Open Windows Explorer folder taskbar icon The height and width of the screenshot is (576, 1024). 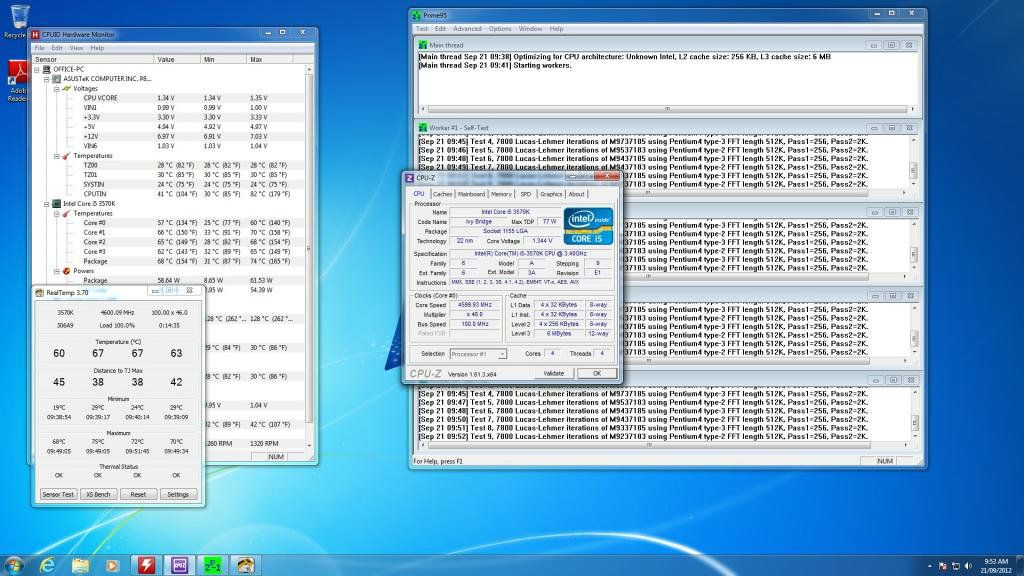point(80,565)
